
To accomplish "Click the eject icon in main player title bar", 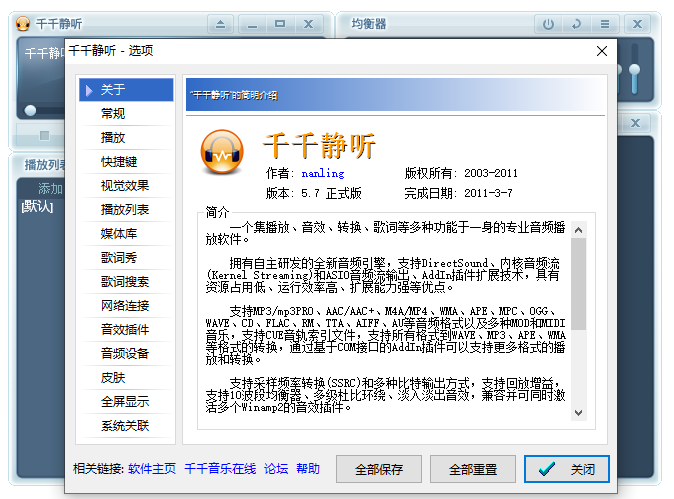I will [221, 23].
